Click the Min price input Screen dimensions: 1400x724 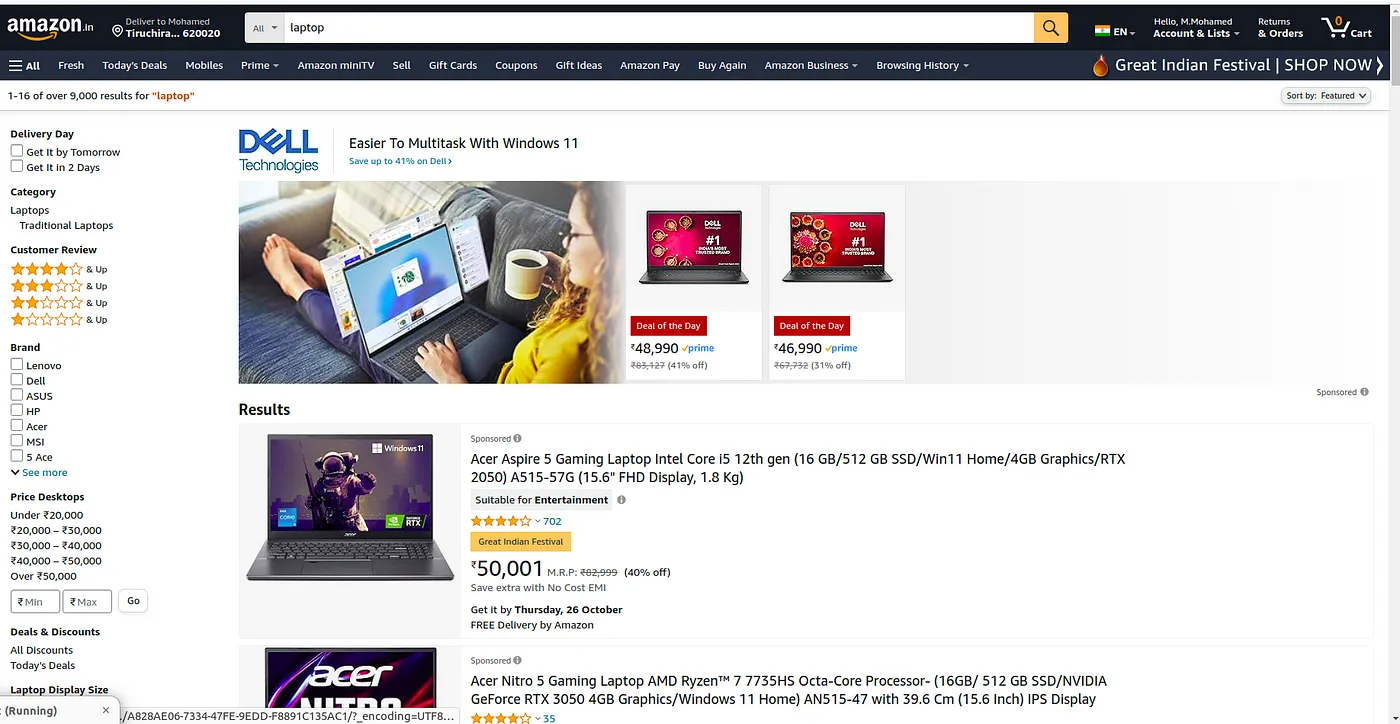(35, 601)
